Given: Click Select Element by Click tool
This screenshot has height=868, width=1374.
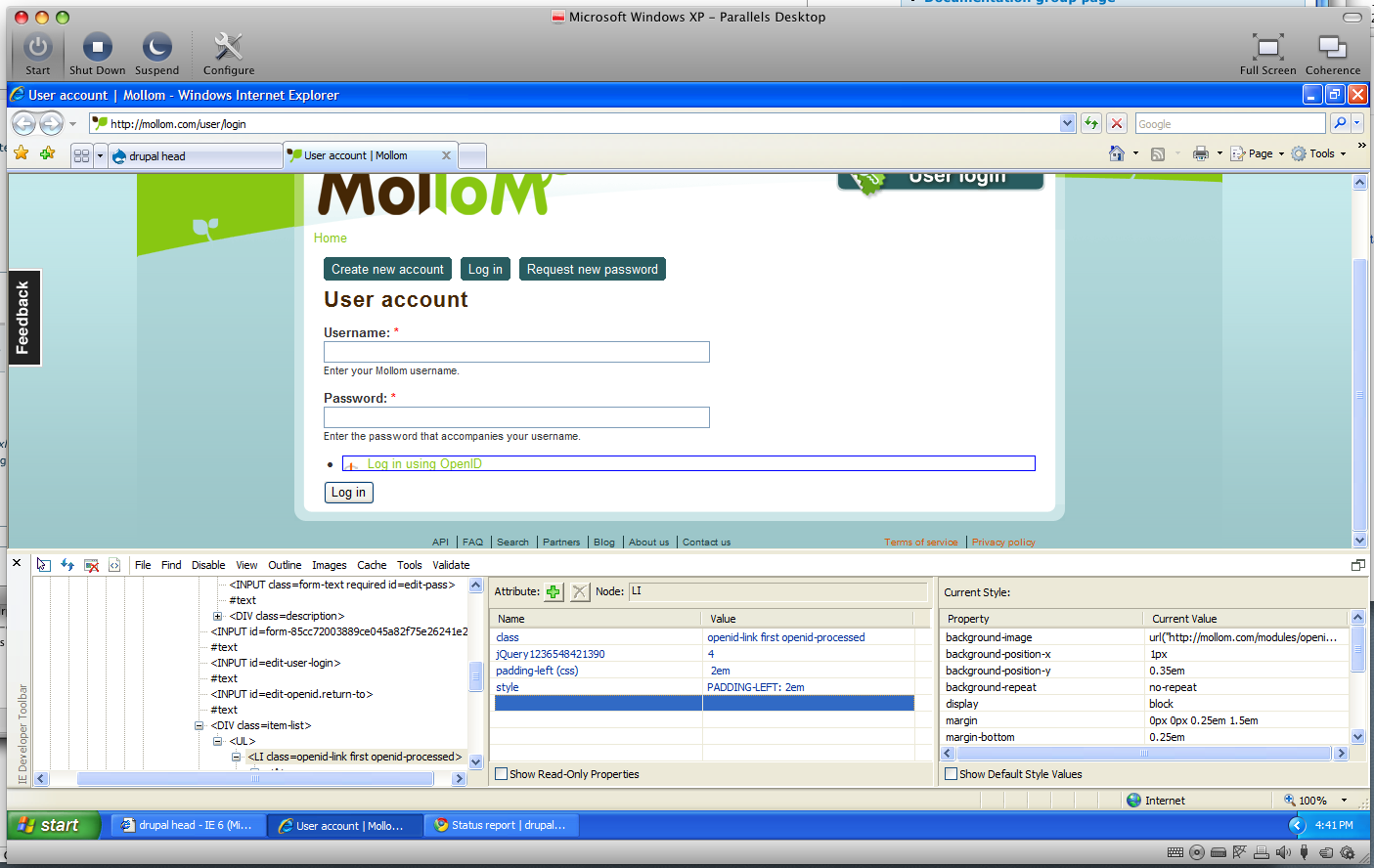Looking at the screenshot, I should pos(43,565).
